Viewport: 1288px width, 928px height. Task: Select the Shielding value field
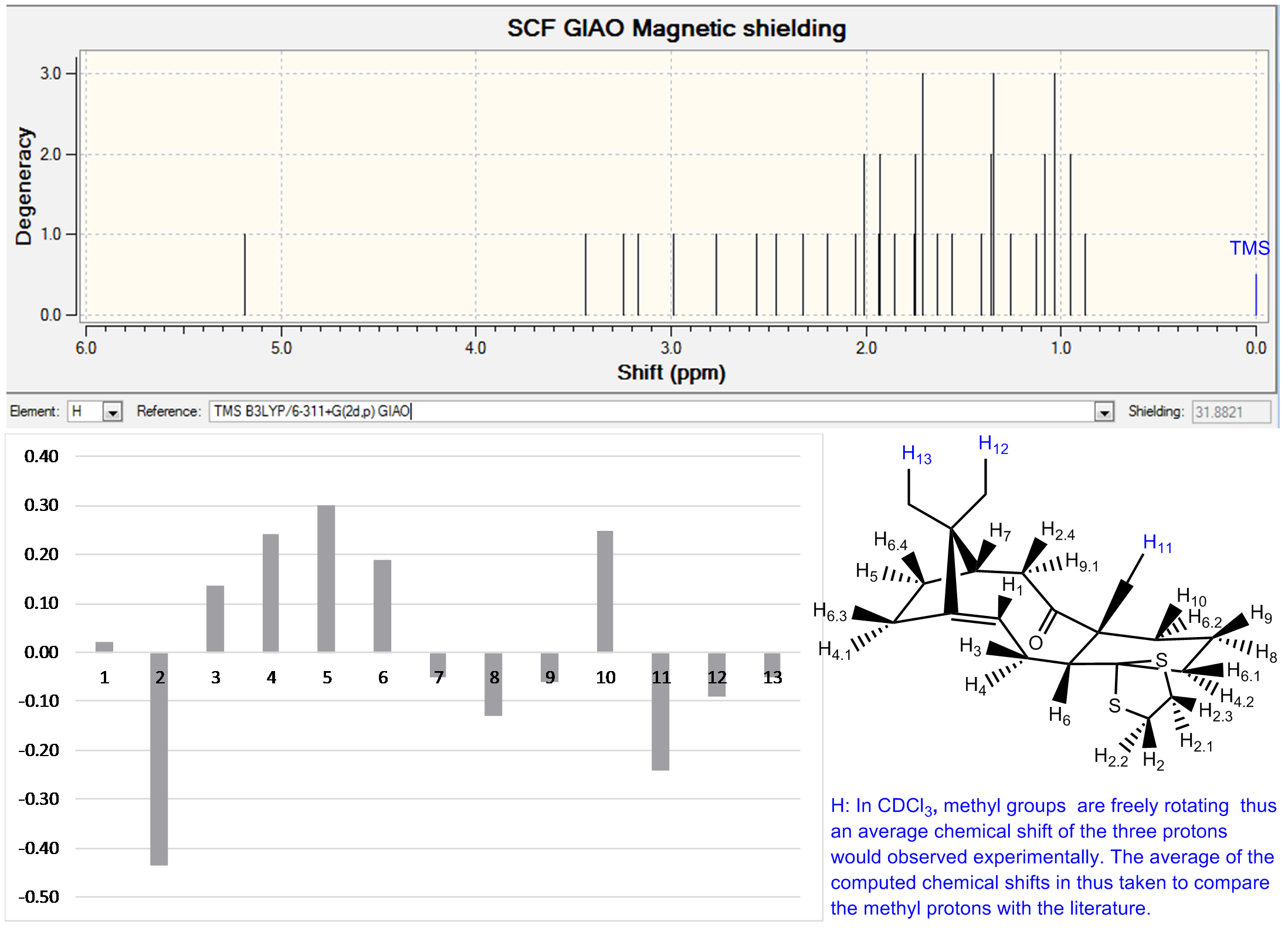click(x=1230, y=412)
